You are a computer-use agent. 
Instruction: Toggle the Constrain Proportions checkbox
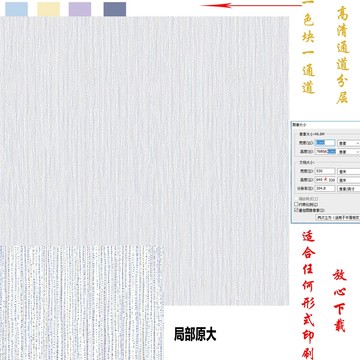(296, 204)
